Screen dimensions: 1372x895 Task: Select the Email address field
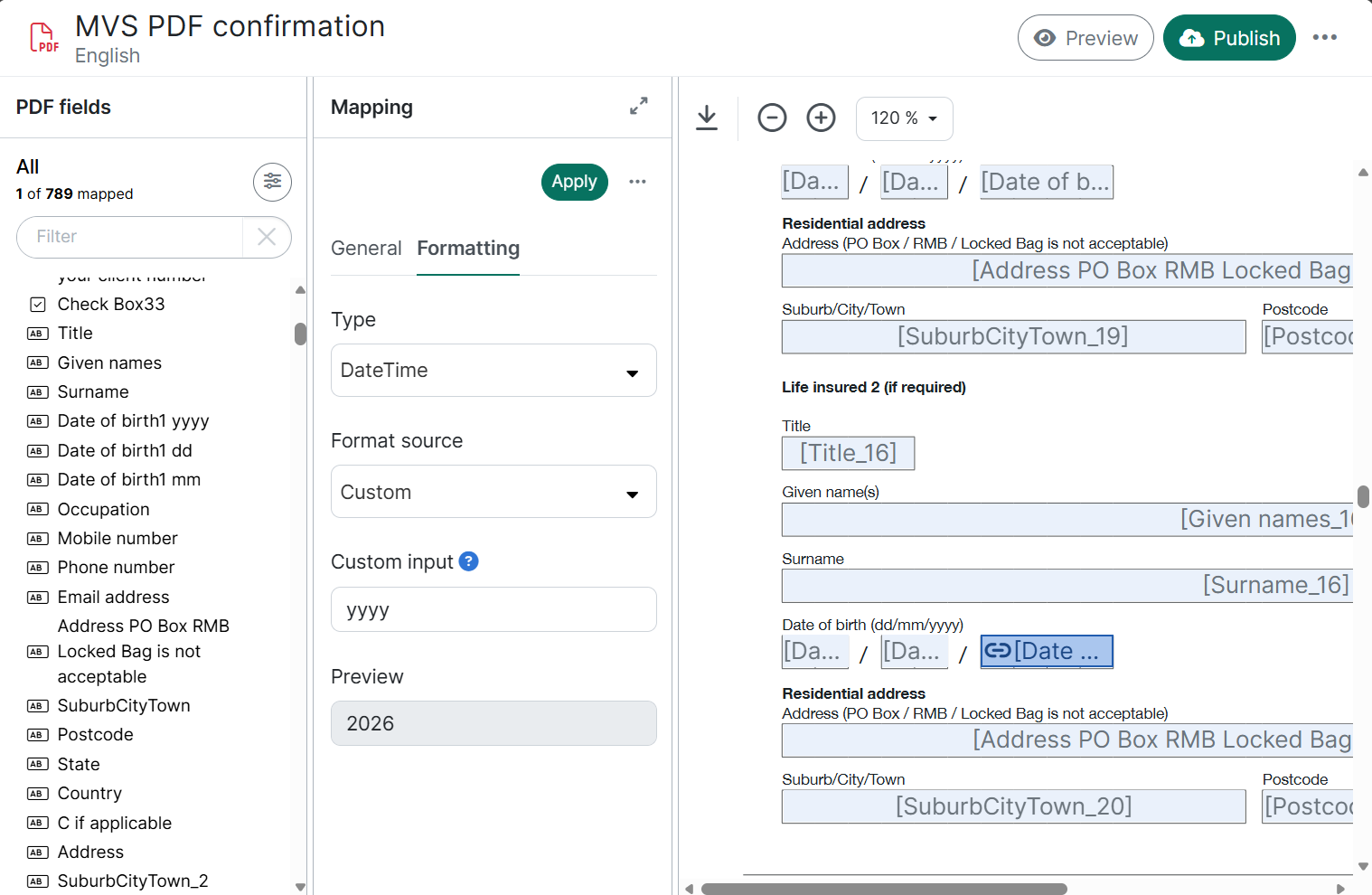(x=113, y=597)
